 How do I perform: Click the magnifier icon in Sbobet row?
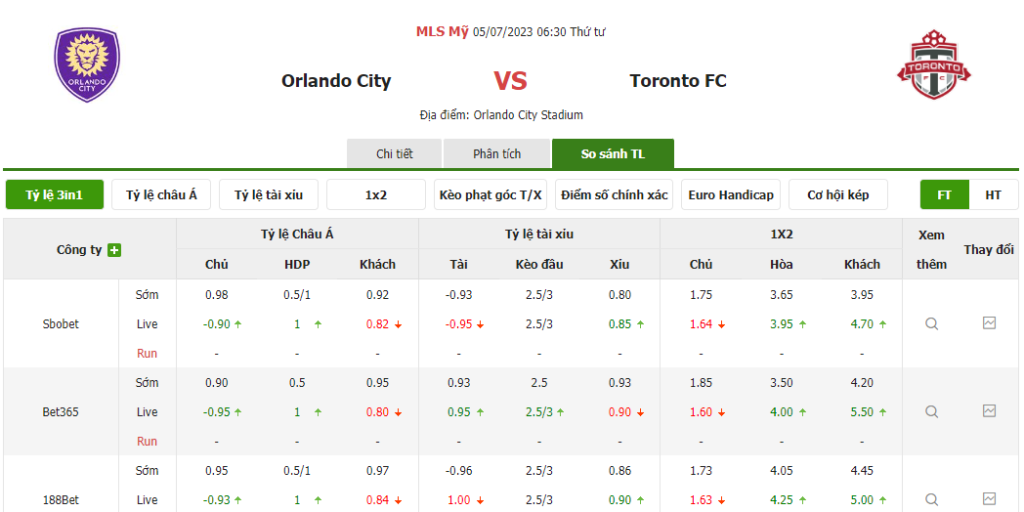click(932, 324)
